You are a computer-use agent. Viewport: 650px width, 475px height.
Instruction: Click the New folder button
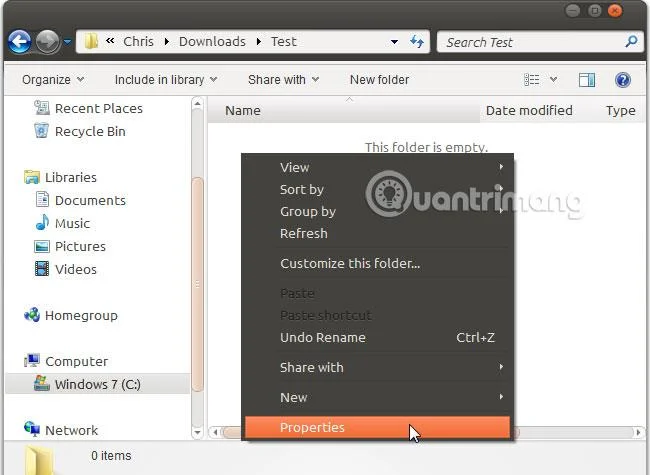tap(379, 80)
